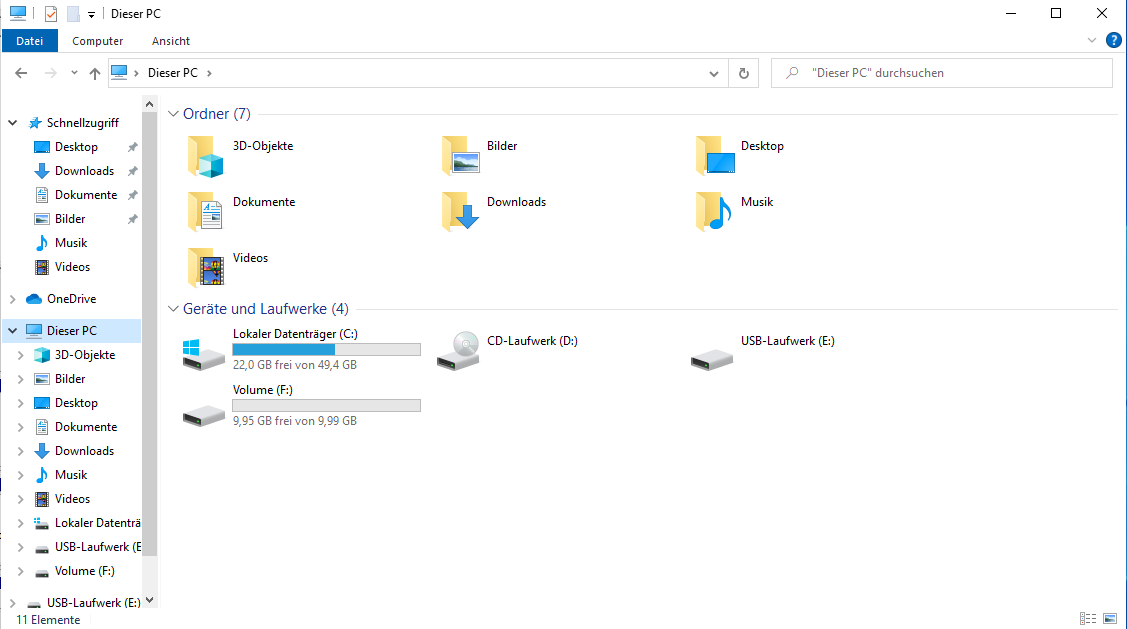The image size is (1127, 629).
Task: Select Downloads under Schnellzugriff
Action: 84,171
